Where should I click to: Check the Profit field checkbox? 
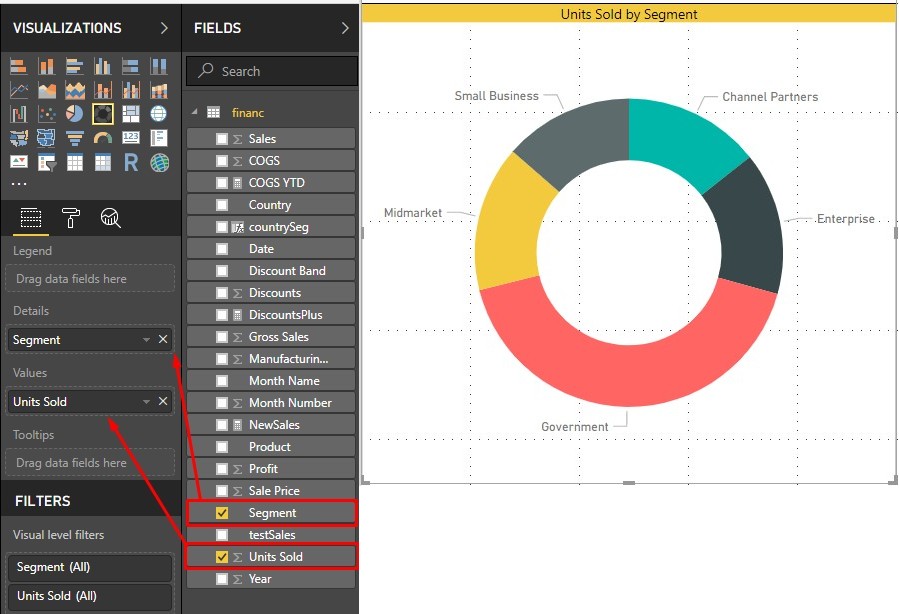pos(222,469)
